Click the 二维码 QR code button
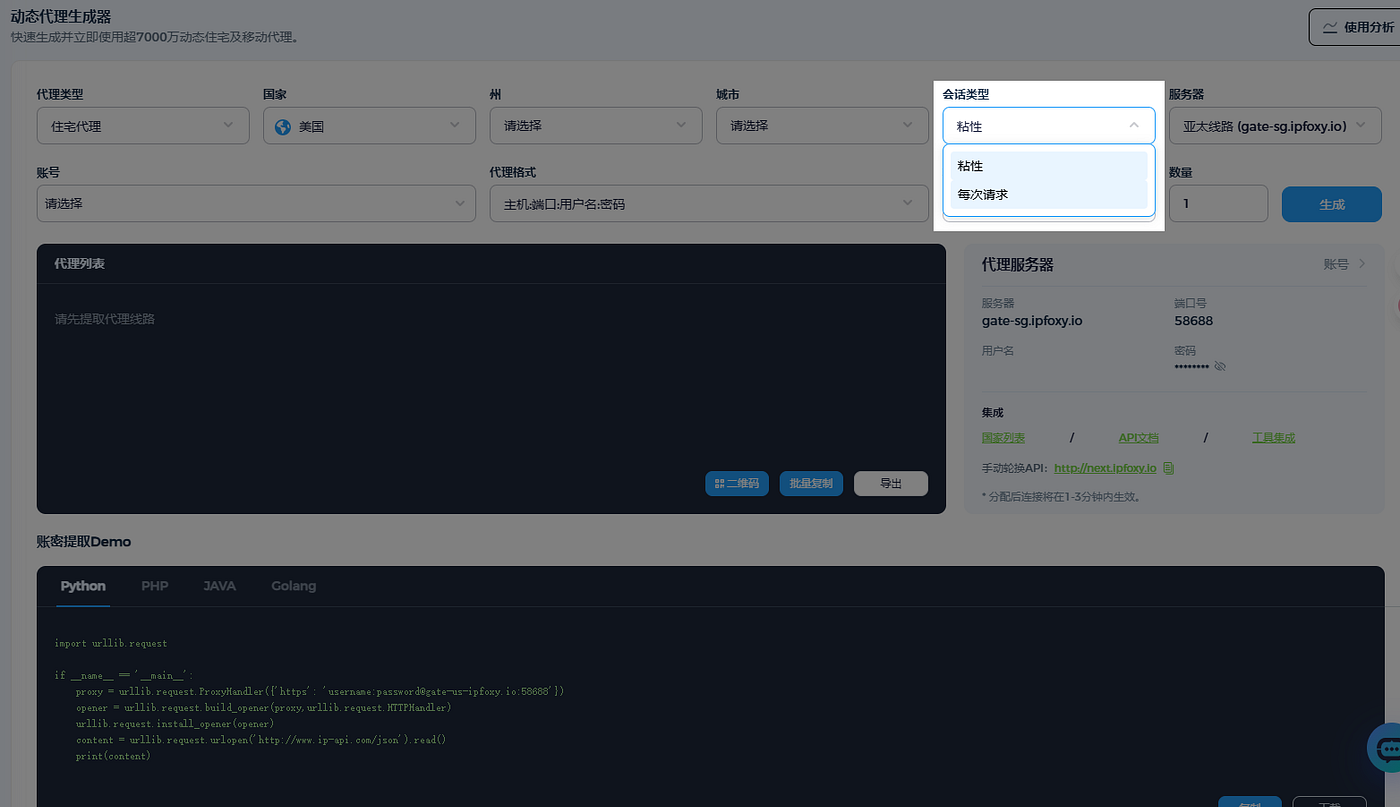1400x807 pixels. (x=737, y=483)
